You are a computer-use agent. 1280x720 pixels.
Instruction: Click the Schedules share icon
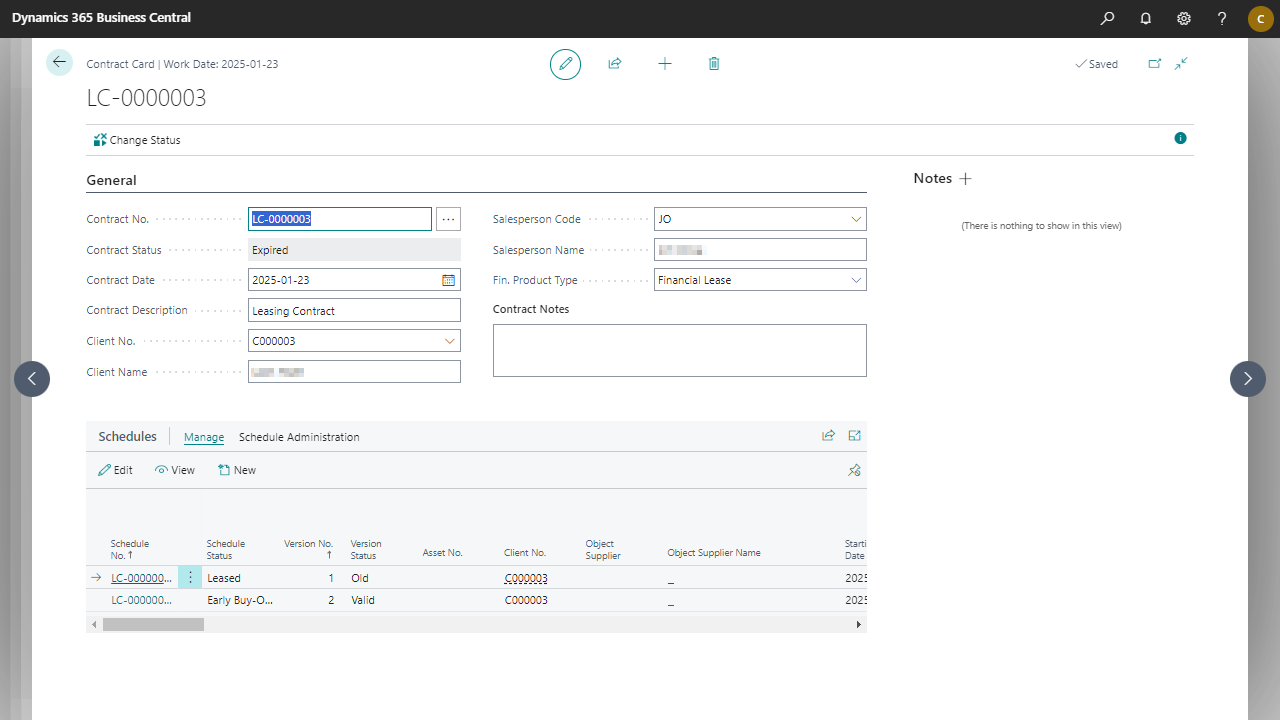pos(828,436)
